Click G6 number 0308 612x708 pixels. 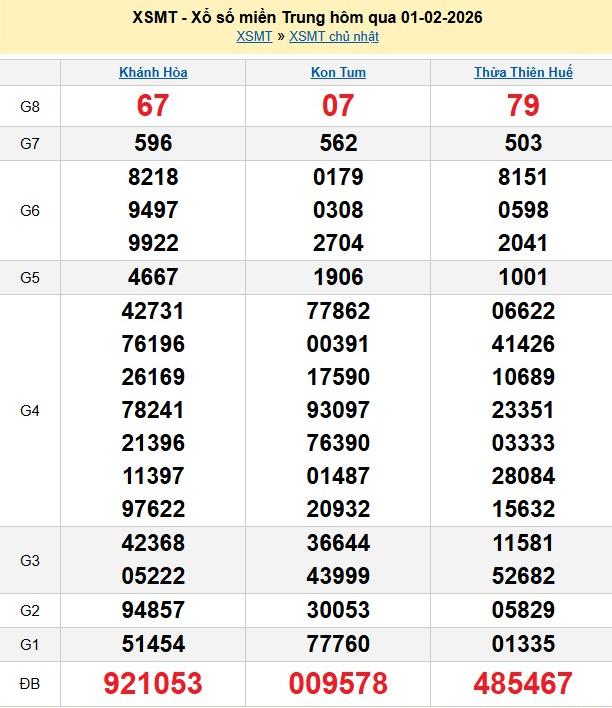(x=338, y=210)
